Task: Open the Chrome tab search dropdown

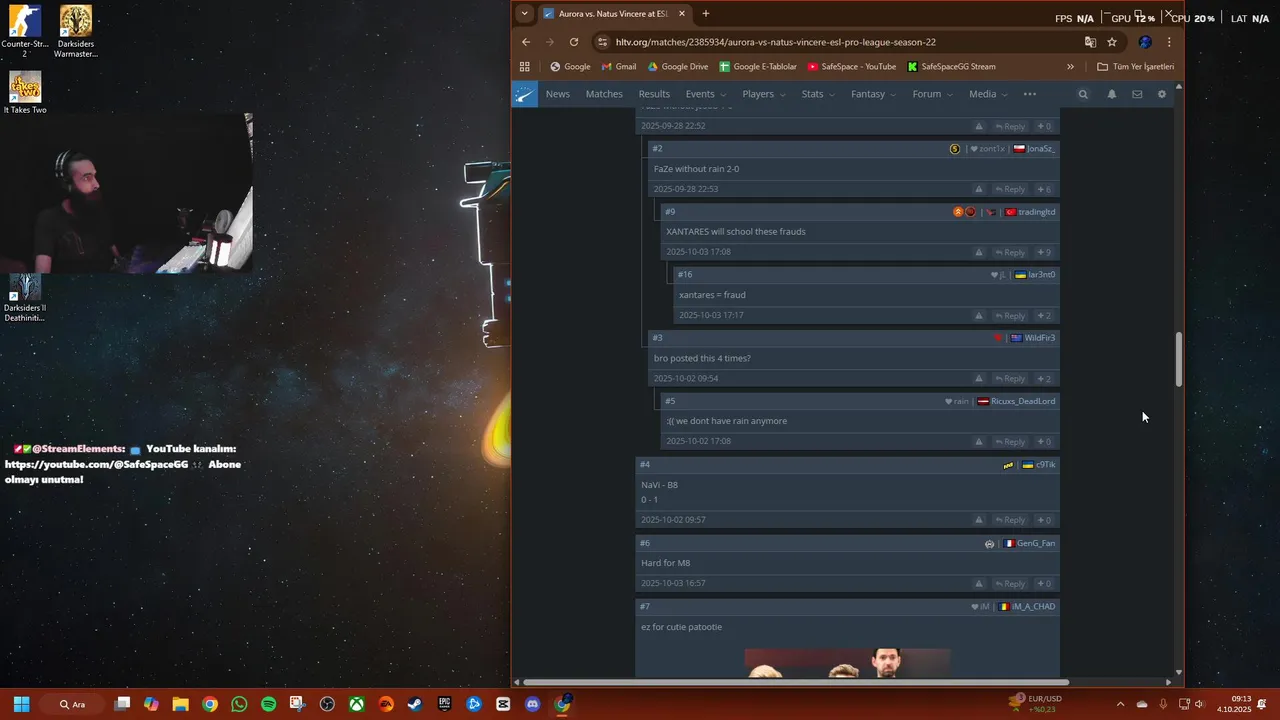Action: pyautogui.click(x=524, y=14)
